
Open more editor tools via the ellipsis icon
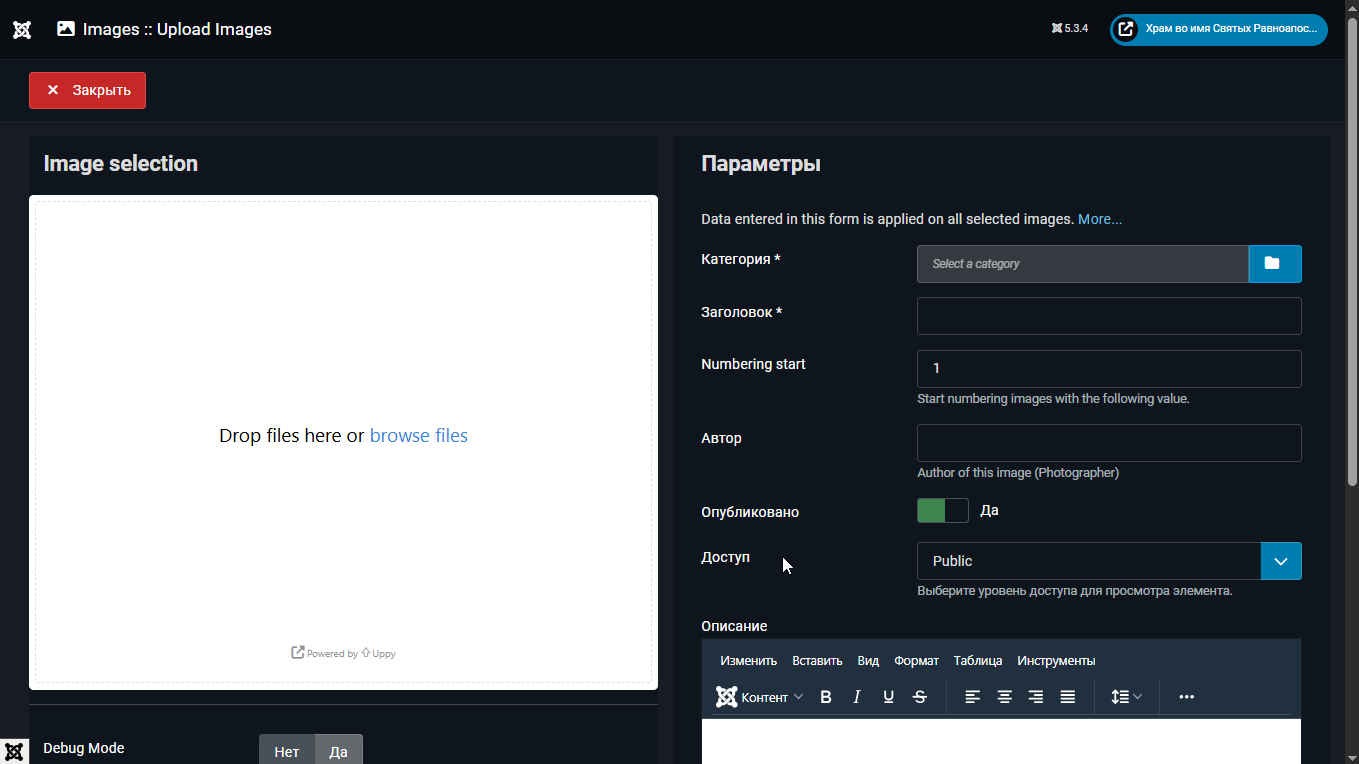tap(1185, 696)
